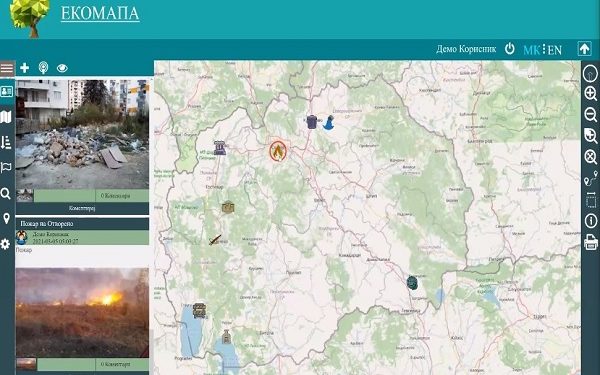The width and height of the screenshot is (600, 375).
Task: Click the geolocation pin icon beside plus
Action: pyautogui.click(x=44, y=68)
